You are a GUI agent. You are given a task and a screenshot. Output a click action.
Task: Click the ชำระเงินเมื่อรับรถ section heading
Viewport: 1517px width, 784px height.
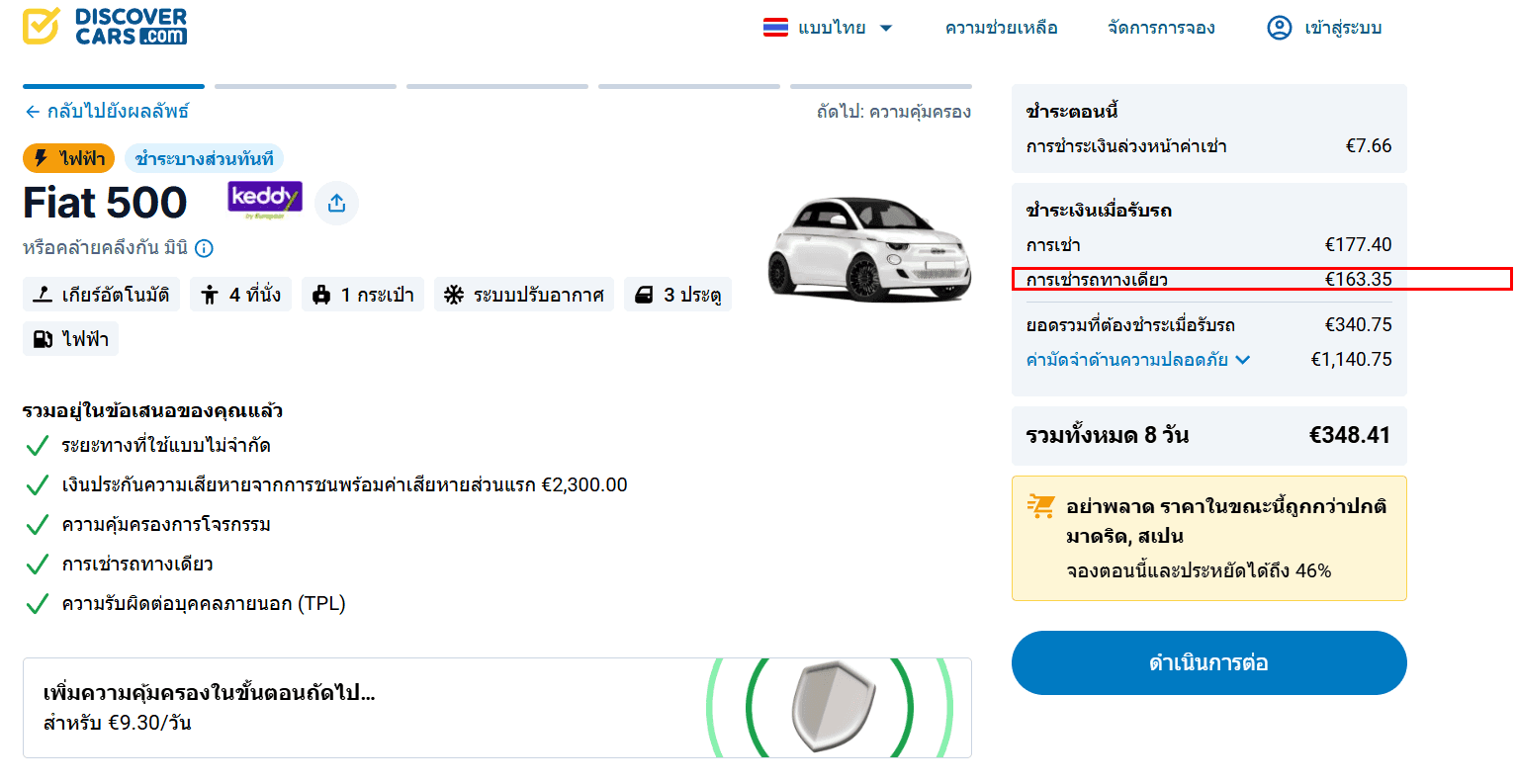point(1099,211)
